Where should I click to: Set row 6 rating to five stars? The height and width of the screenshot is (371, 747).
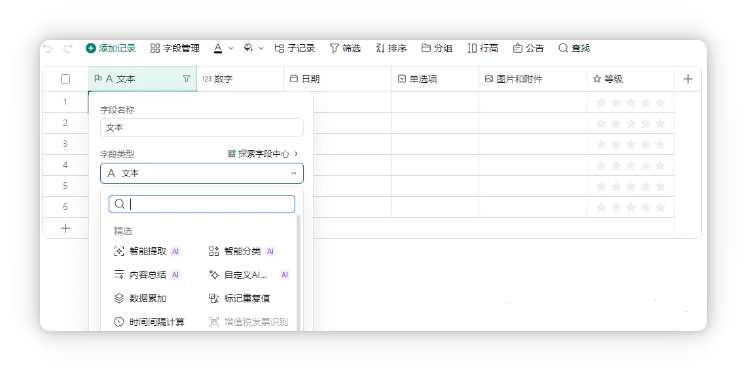coord(660,207)
